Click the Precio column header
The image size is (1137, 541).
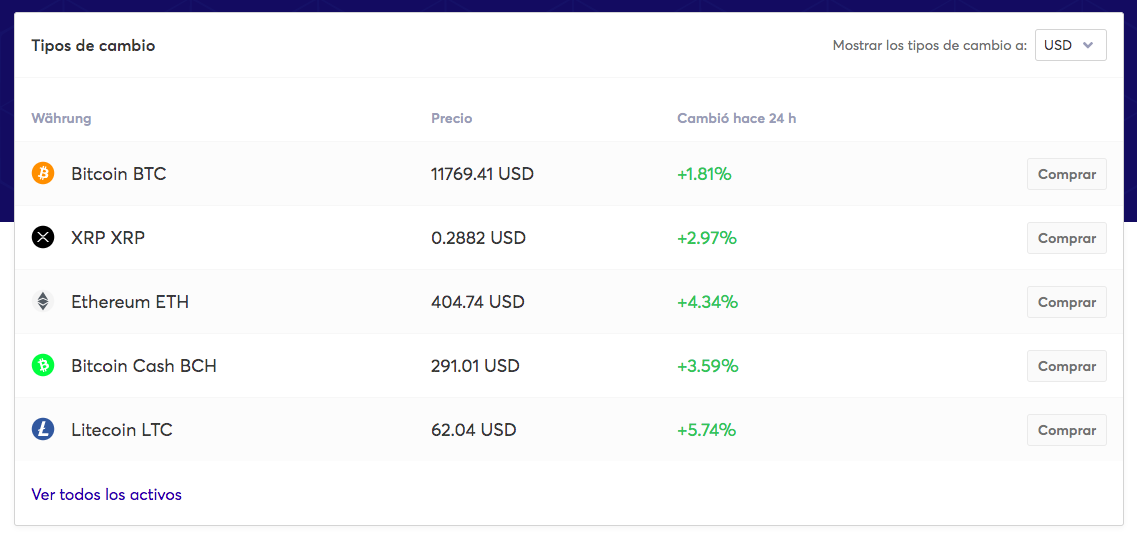[x=452, y=118]
